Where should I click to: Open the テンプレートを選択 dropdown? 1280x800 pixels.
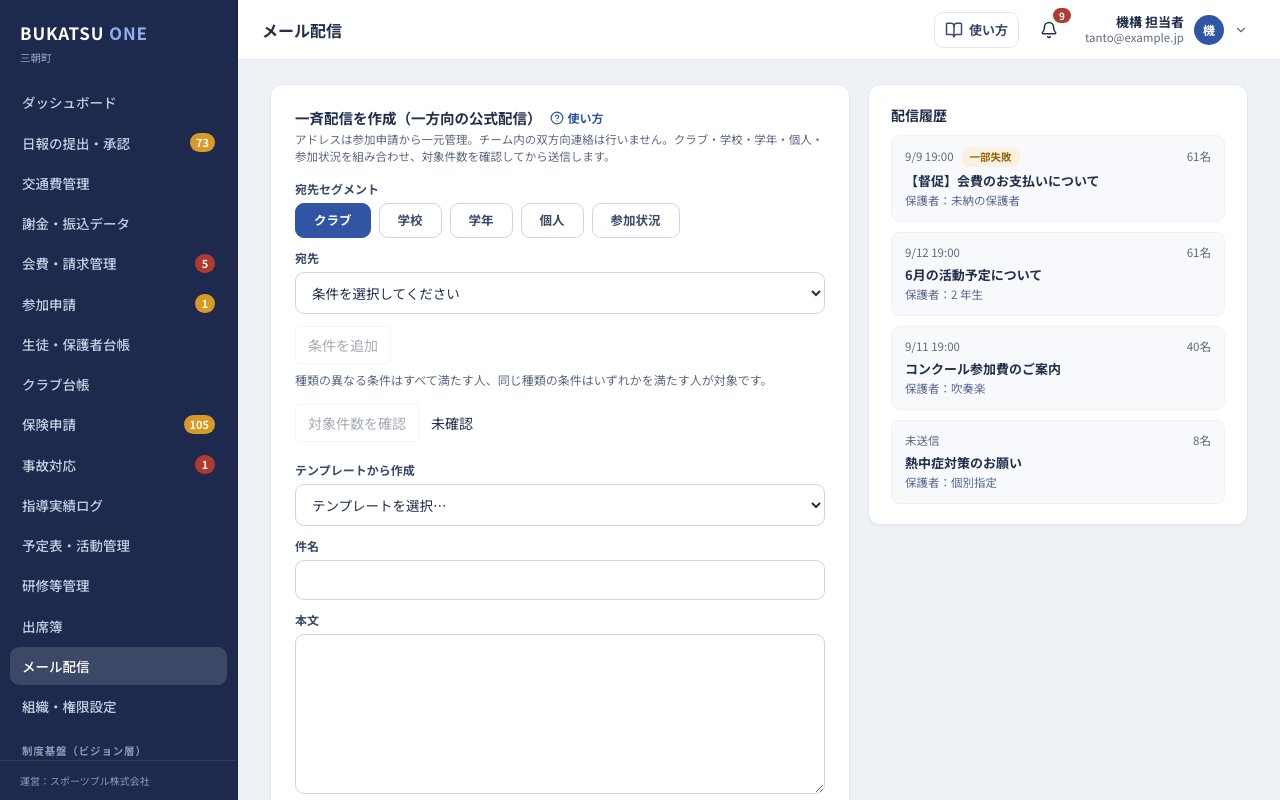pos(560,505)
